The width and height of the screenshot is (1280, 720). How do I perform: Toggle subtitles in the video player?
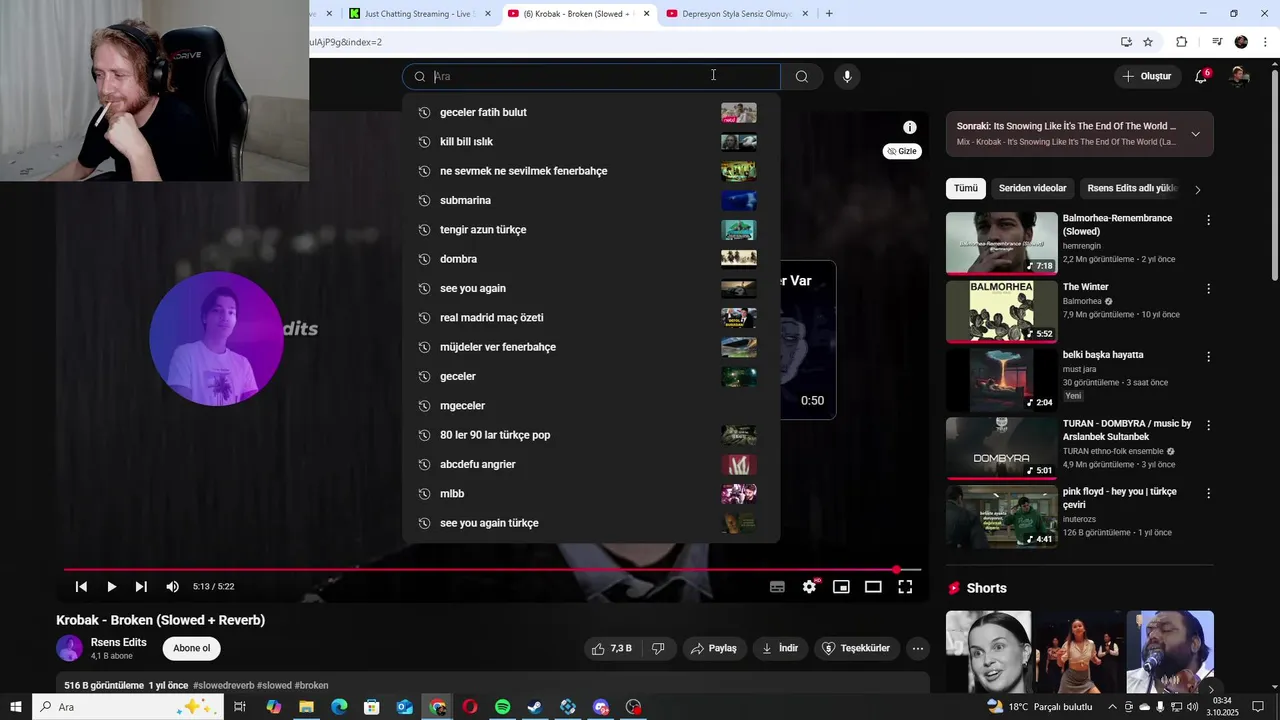click(777, 587)
